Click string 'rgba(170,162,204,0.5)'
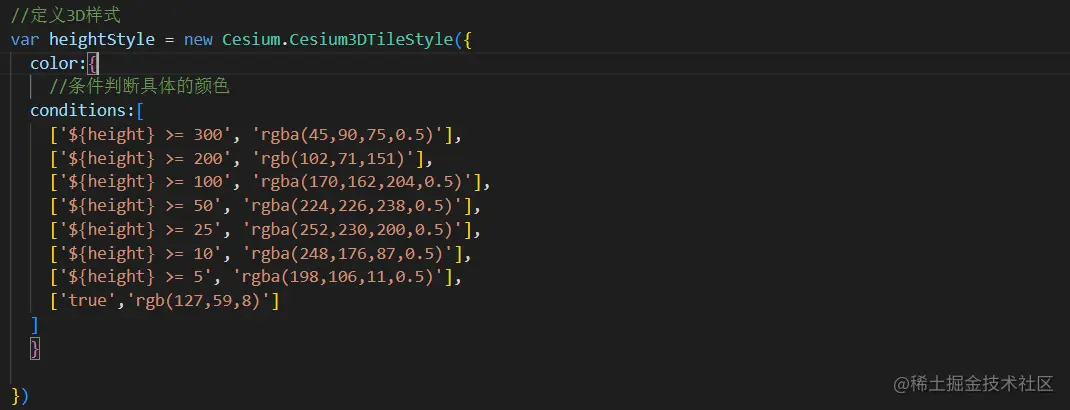1070x410 pixels. 362,181
